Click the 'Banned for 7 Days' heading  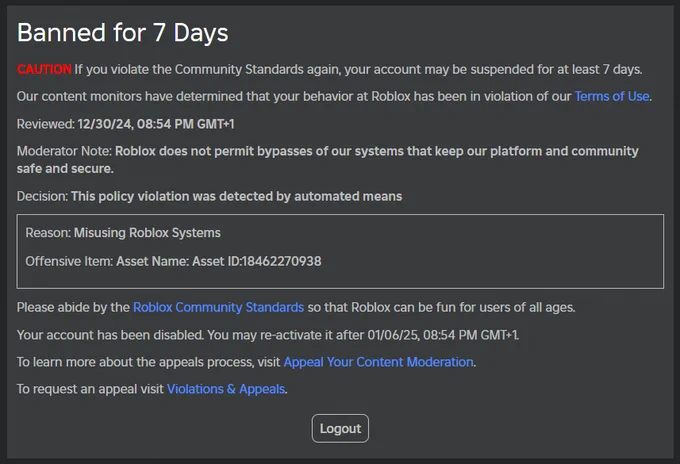[x=123, y=33]
